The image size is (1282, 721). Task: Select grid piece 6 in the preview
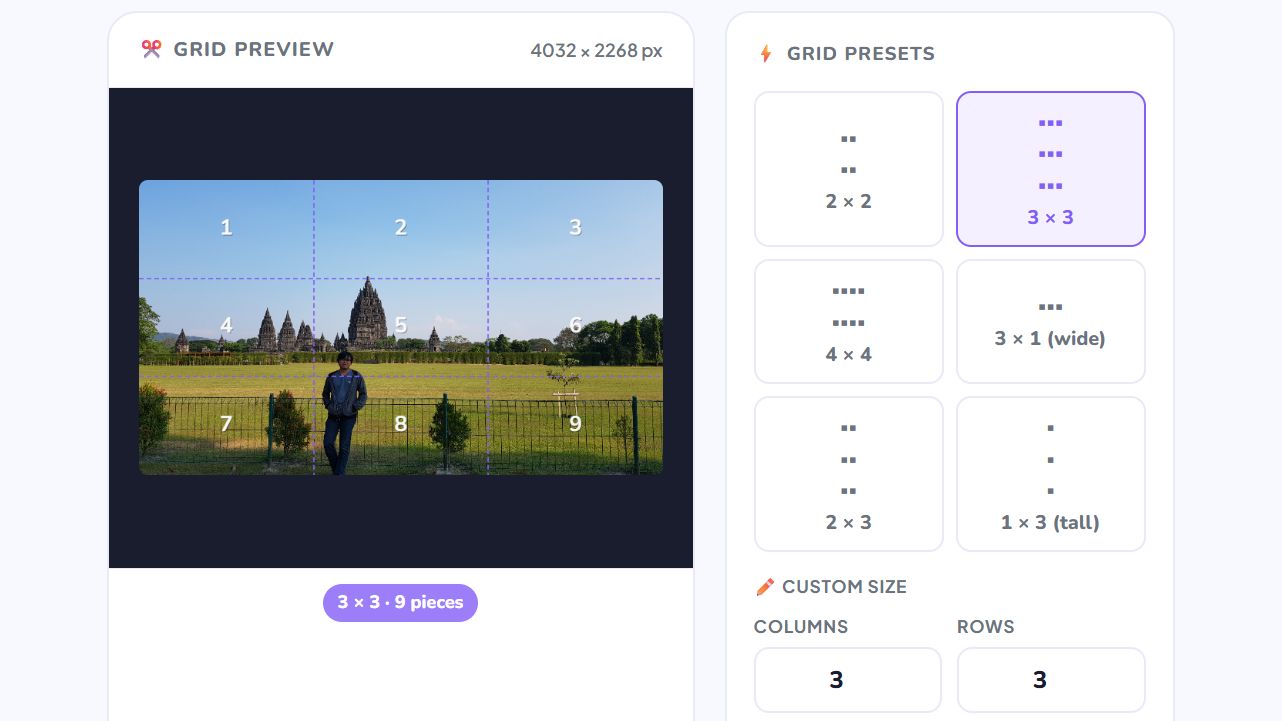(575, 327)
